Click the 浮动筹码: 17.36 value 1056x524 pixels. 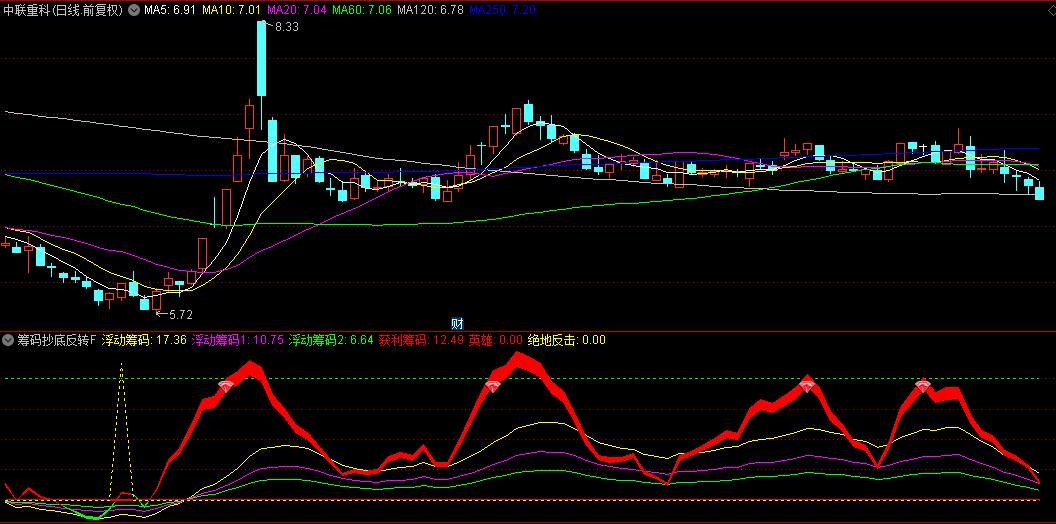144,340
